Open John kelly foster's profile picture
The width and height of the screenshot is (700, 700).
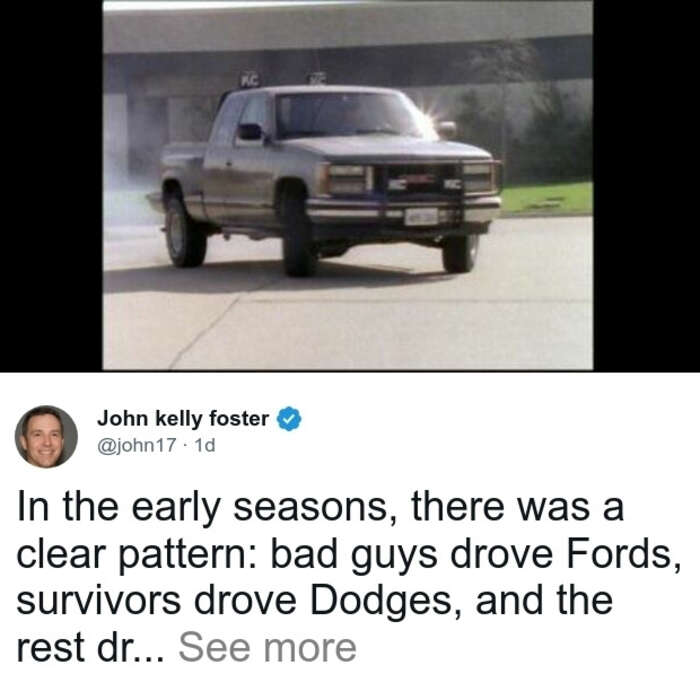(46, 436)
